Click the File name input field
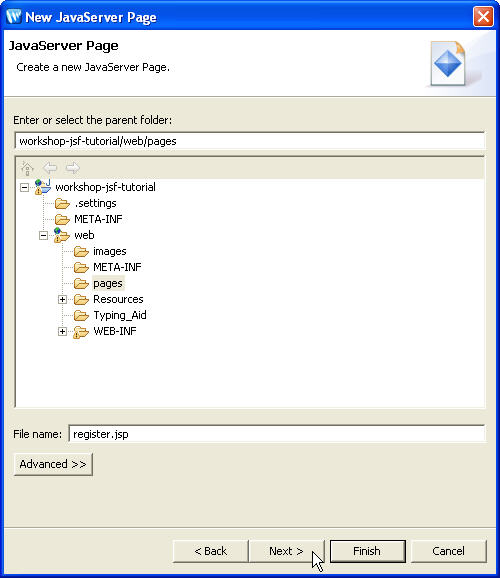 (x=277, y=434)
